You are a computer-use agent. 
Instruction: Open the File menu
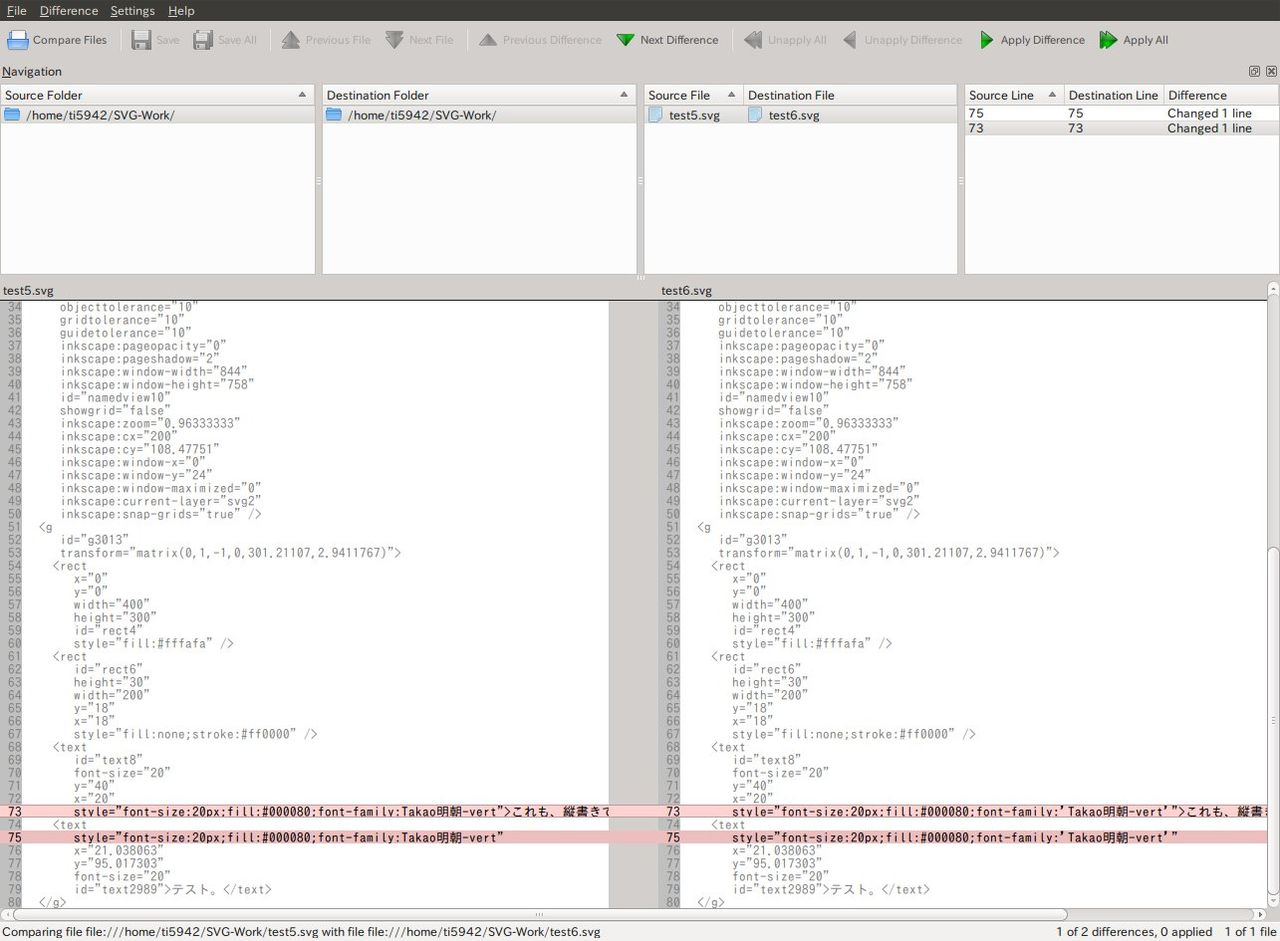[x=16, y=11]
